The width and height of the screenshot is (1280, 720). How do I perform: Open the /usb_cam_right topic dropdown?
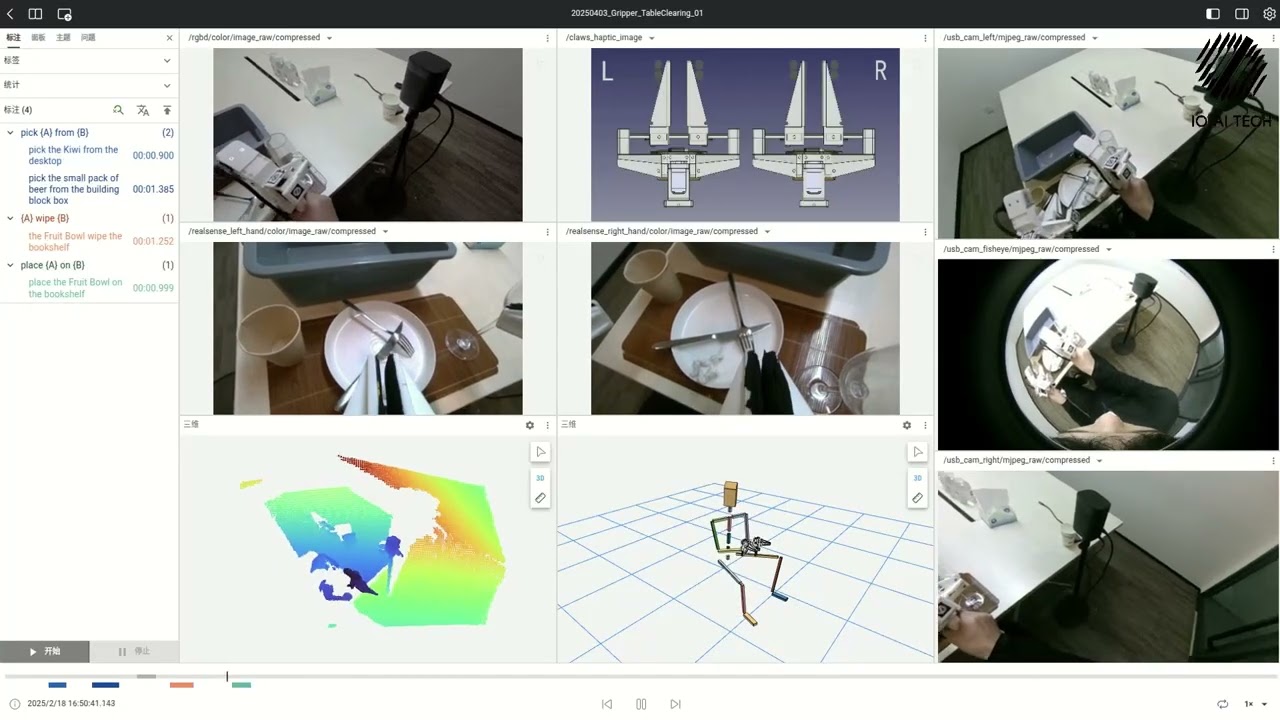point(1100,460)
